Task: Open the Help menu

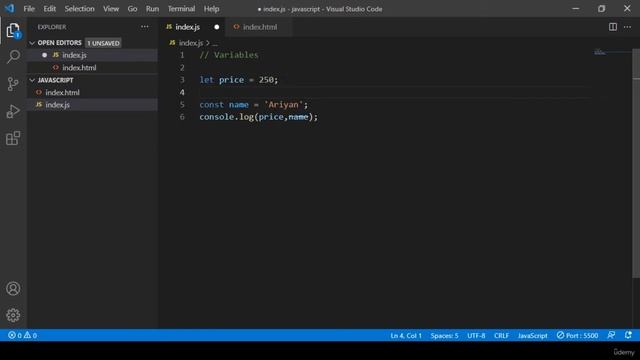Action: (x=211, y=9)
